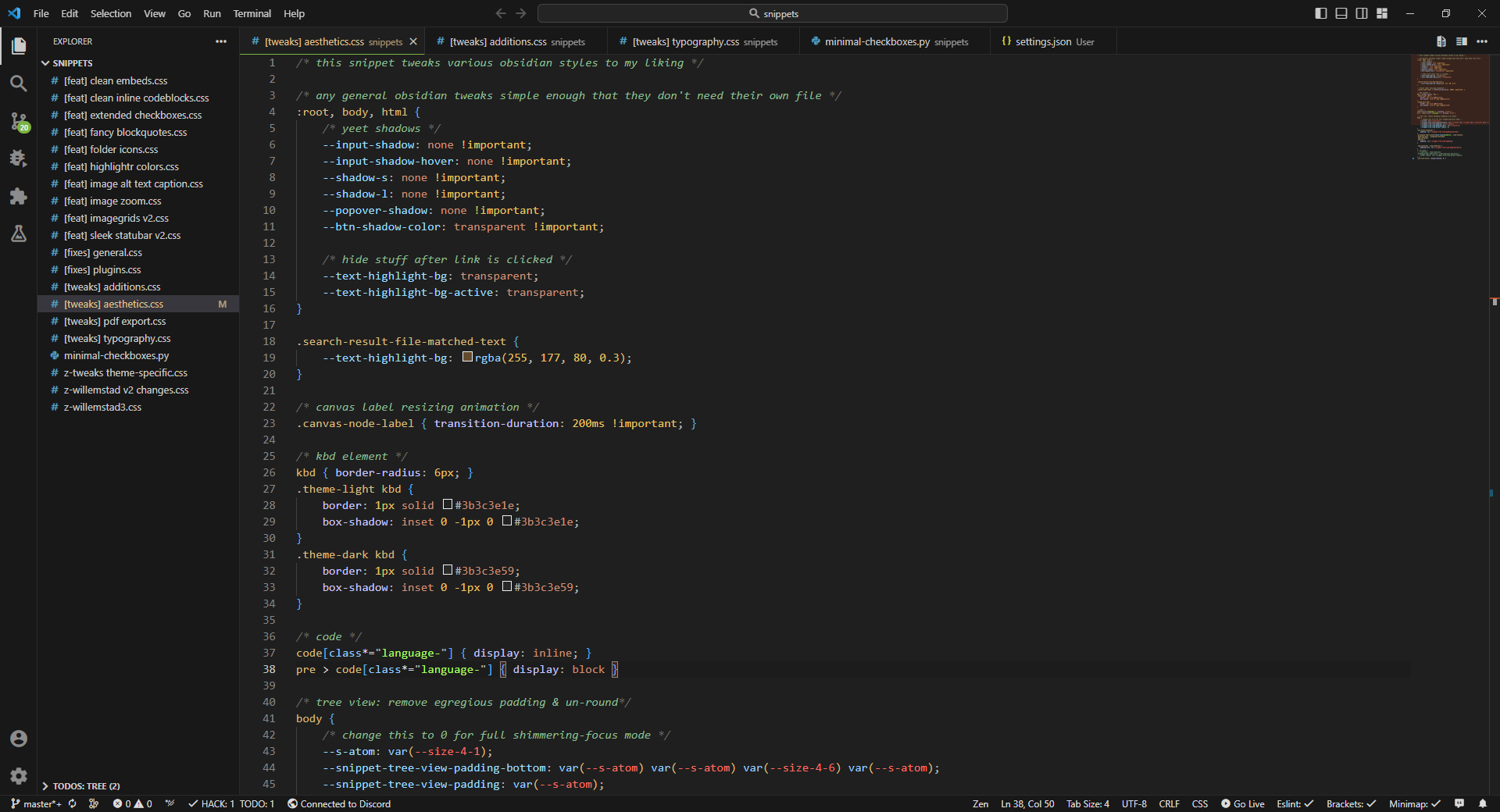Viewport: 1500px width, 812px height.
Task: Open the File menu
Action: (x=41, y=13)
